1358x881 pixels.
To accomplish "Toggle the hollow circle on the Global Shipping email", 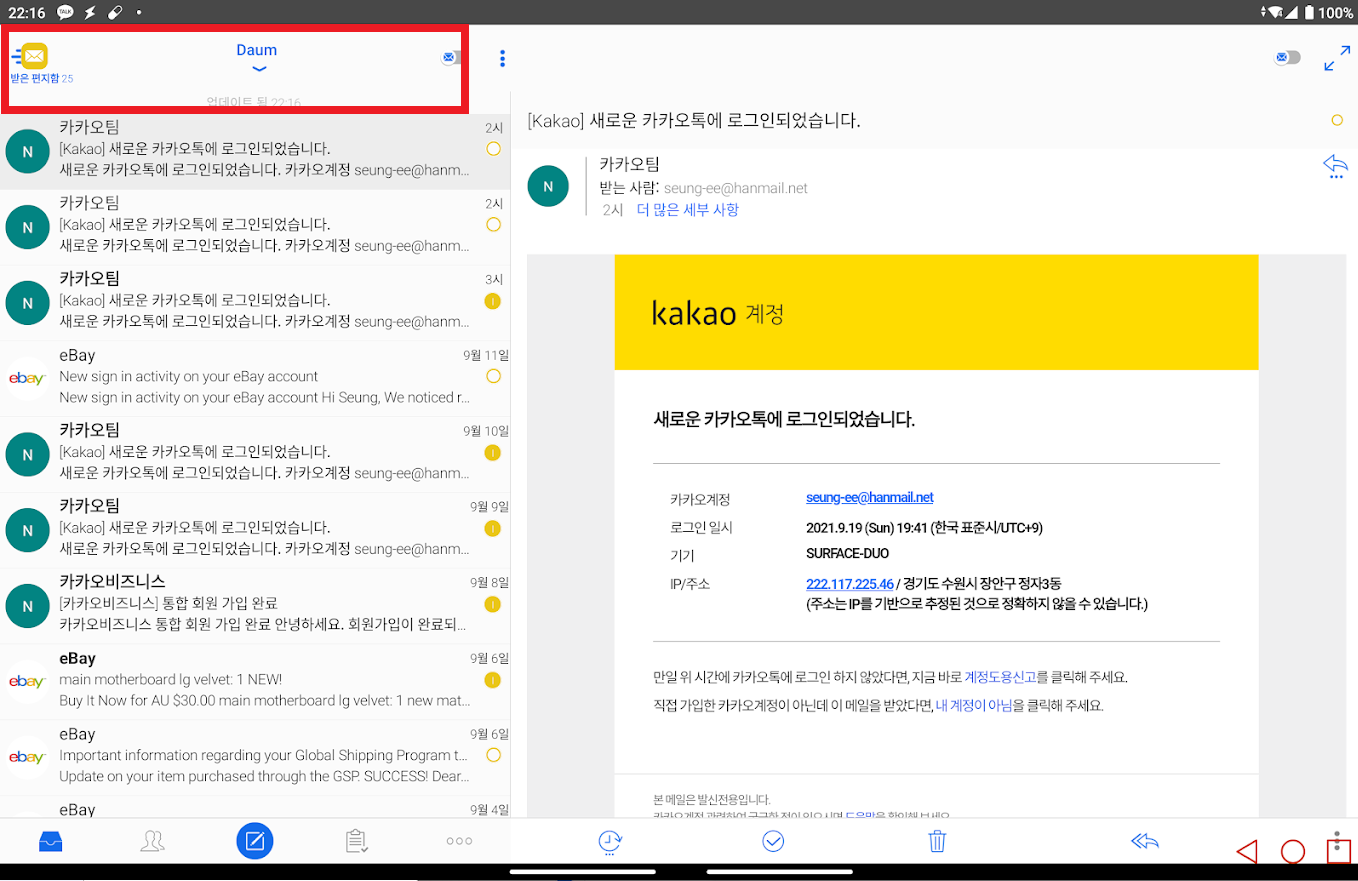I will tap(492, 755).
